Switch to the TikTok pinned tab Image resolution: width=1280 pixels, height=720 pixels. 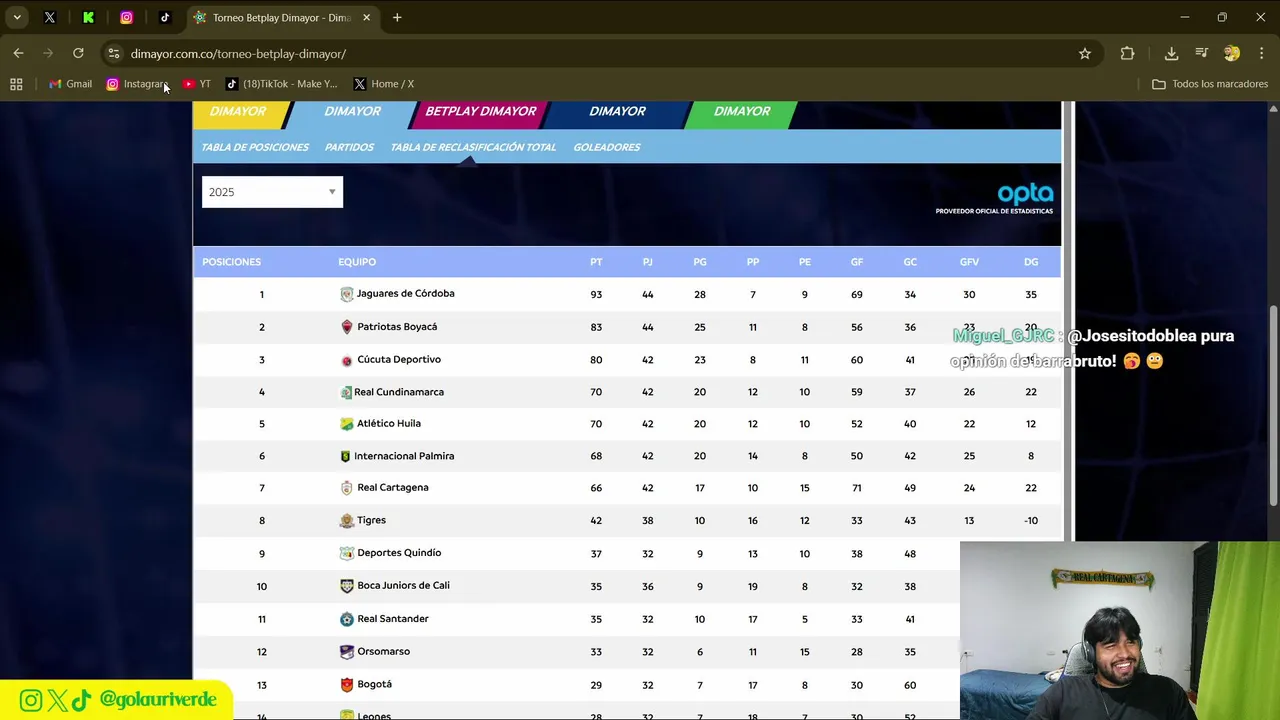coord(165,17)
